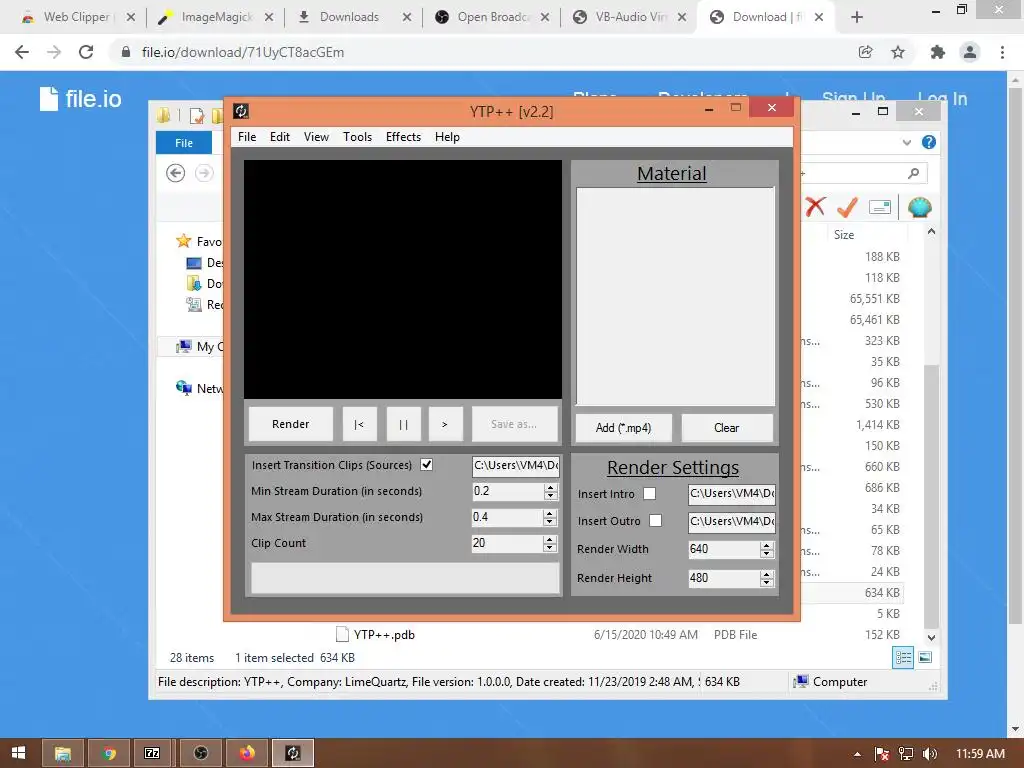Image resolution: width=1024 pixels, height=768 pixels.
Task: Click the rename icon in Explorer toolbar
Action: pyautogui.click(x=880, y=207)
